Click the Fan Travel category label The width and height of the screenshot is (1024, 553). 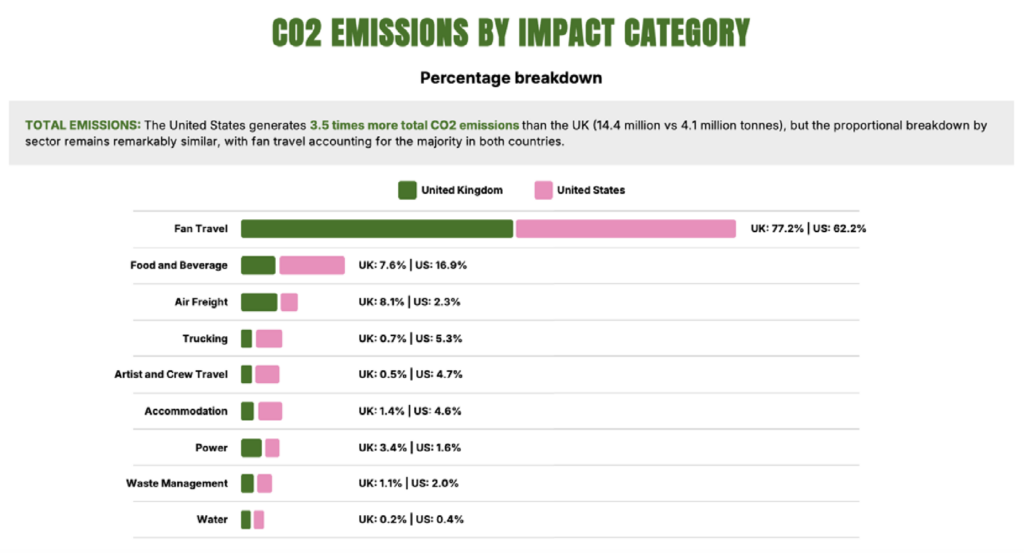pos(200,229)
